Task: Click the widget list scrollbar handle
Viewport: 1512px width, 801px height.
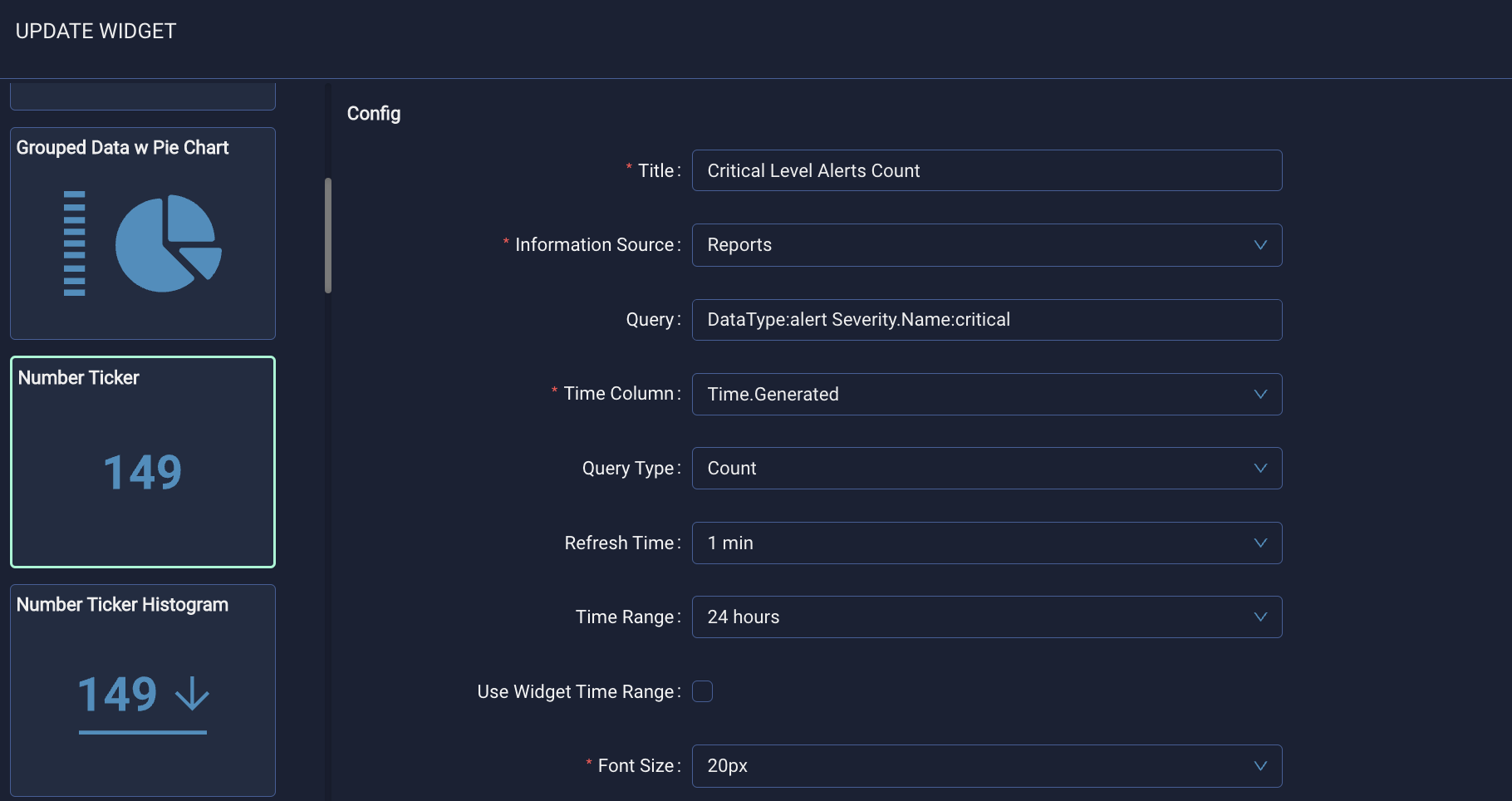Action: click(328, 235)
